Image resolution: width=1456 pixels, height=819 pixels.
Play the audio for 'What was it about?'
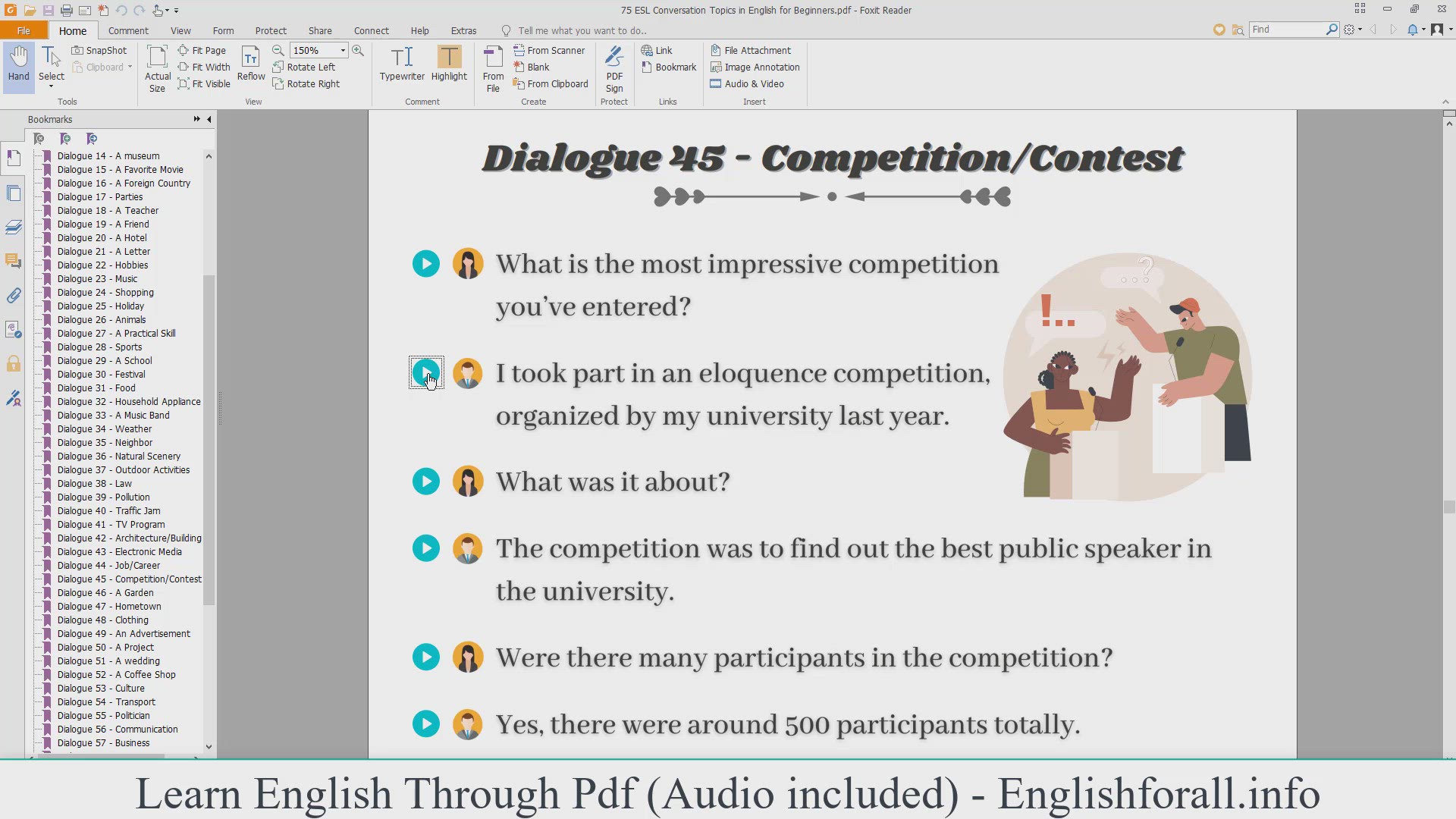click(x=426, y=482)
